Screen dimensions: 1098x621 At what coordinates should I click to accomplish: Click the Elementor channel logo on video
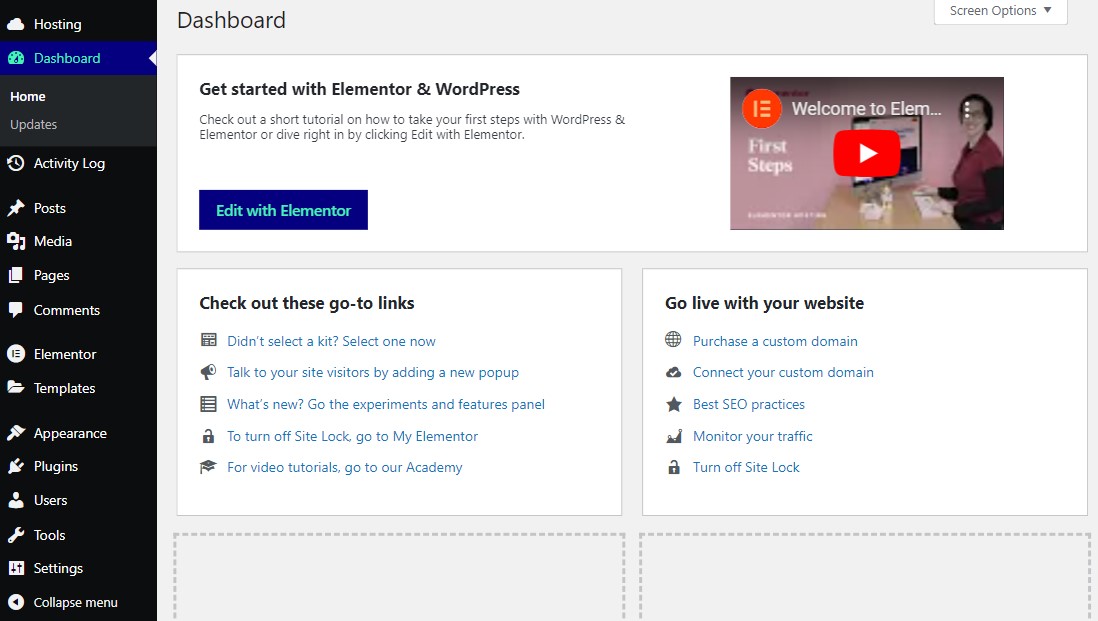click(761, 109)
